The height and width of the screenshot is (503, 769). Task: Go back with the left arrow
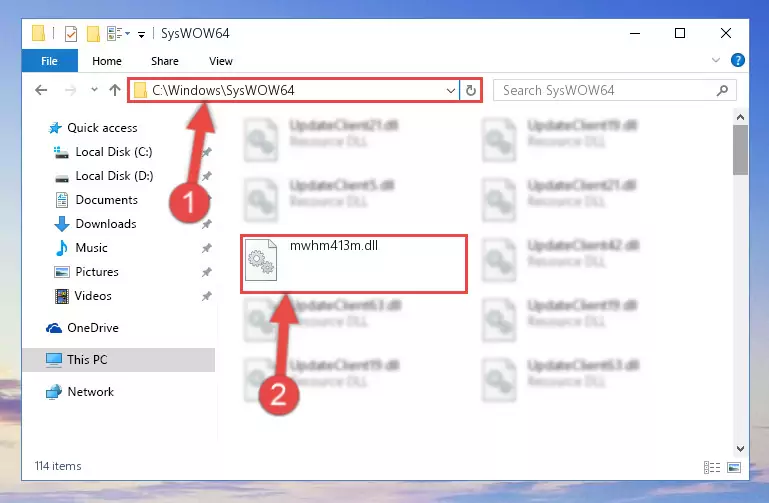click(41, 90)
